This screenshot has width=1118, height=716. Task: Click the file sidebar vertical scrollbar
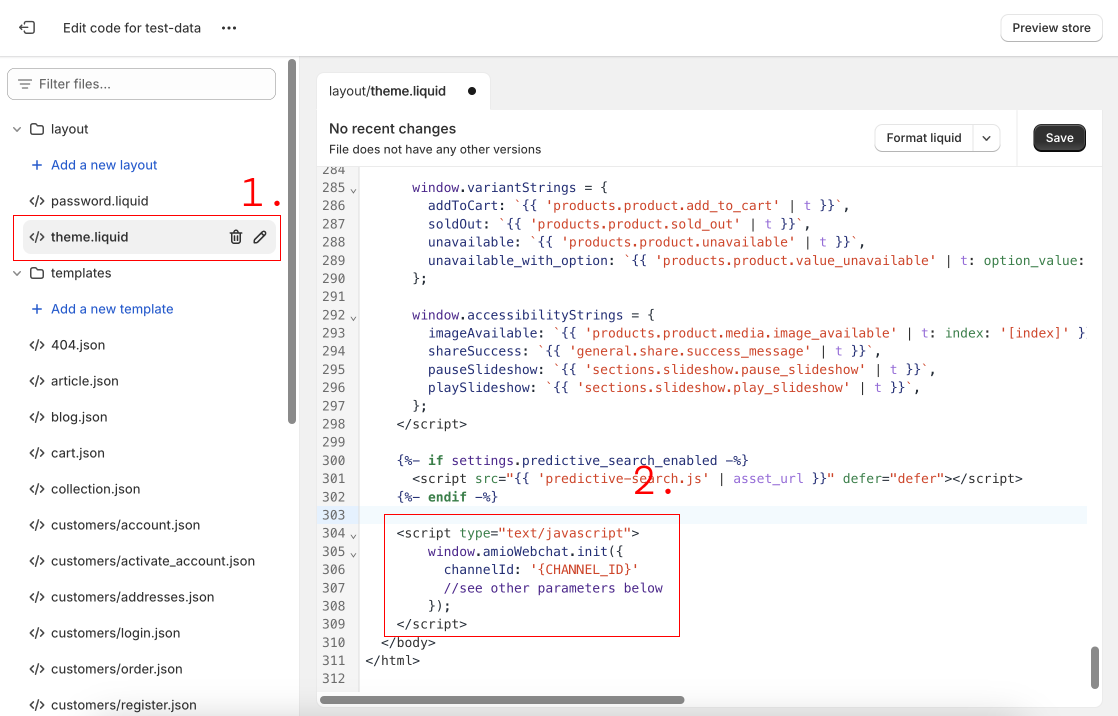click(292, 242)
